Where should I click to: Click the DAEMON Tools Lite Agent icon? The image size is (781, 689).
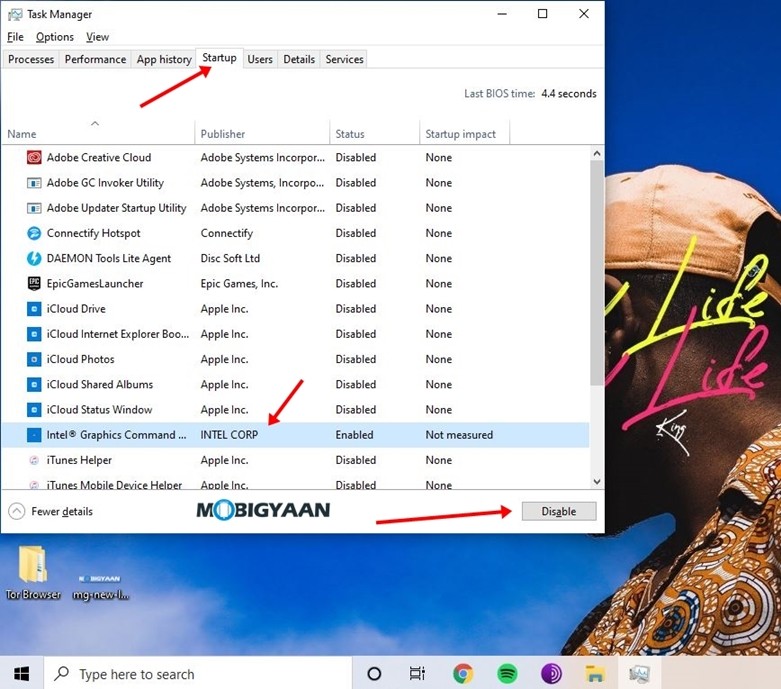click(x=34, y=259)
